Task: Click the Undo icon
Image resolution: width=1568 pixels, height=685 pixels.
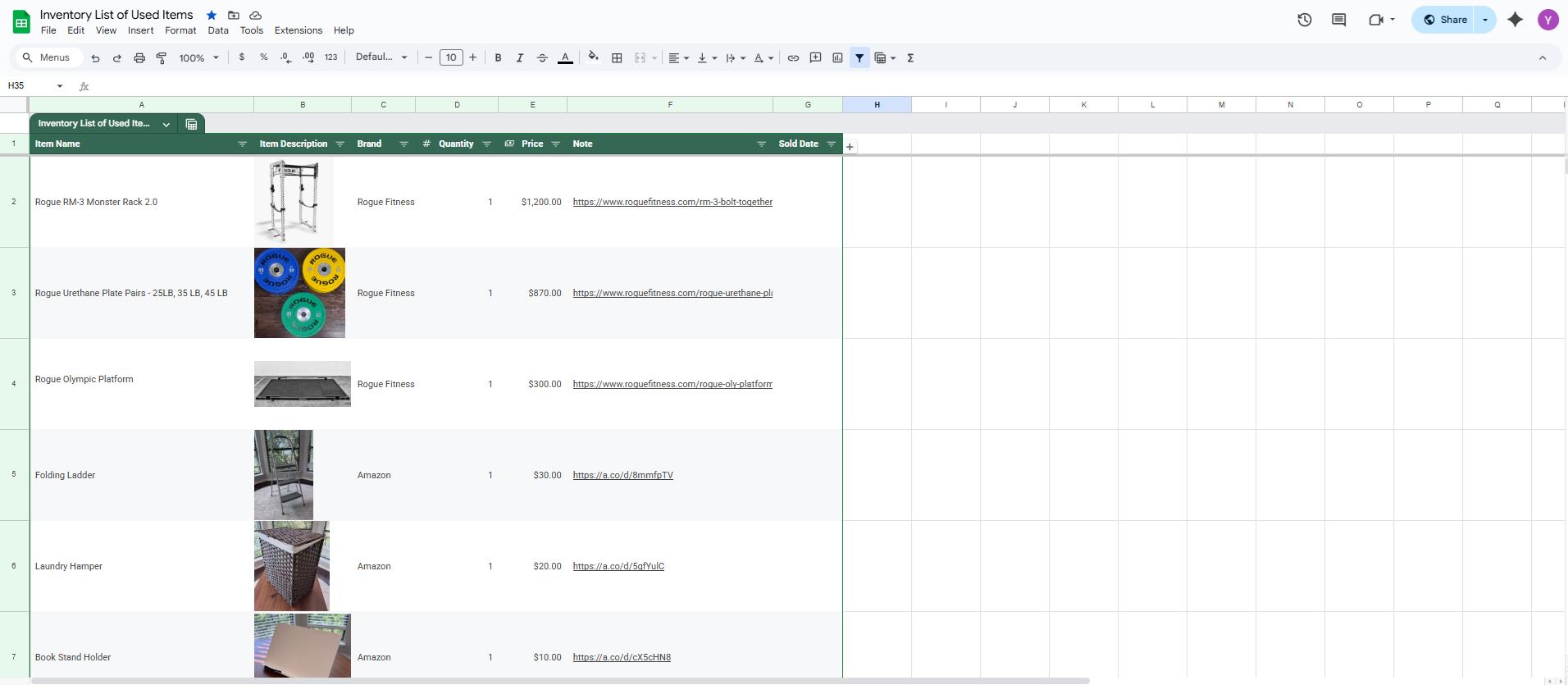Action: 95,57
